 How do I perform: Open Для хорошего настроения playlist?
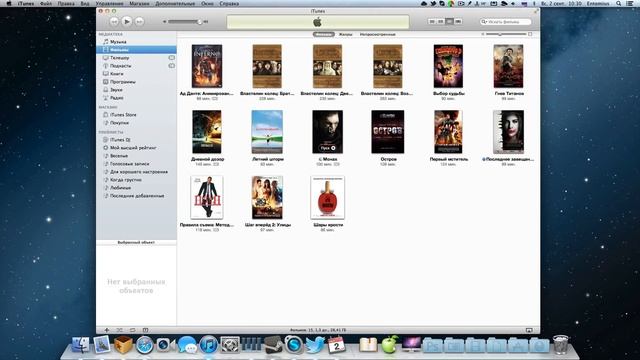click(x=139, y=172)
